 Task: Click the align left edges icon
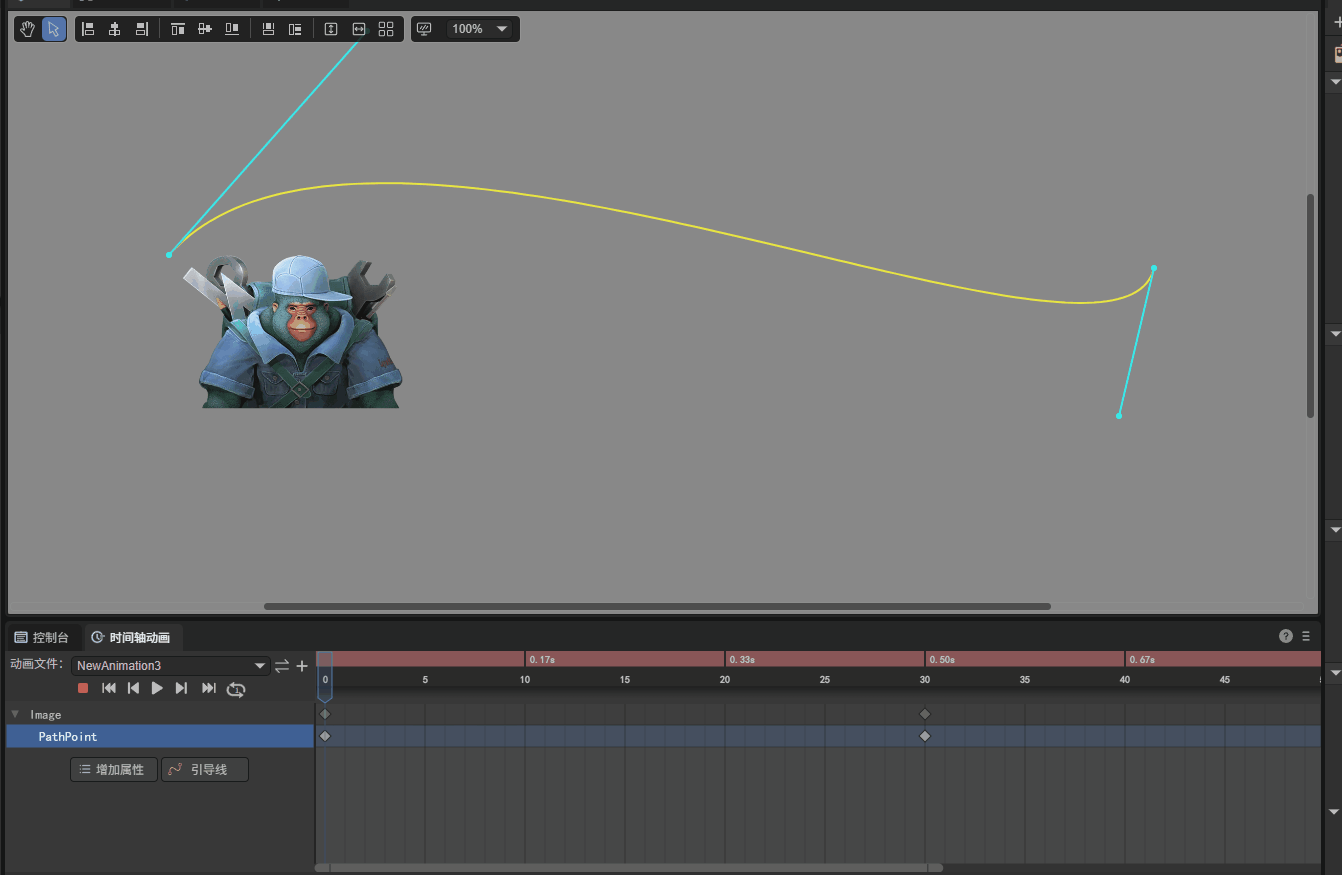(88, 29)
